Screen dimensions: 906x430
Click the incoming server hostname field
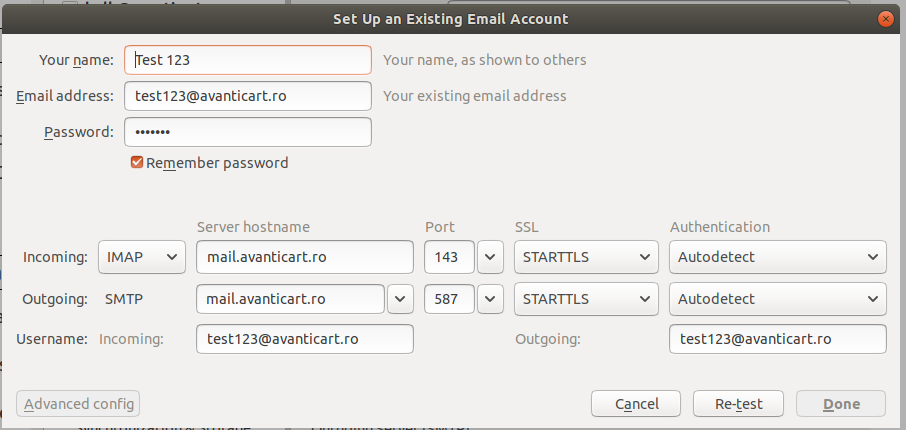tap(305, 257)
